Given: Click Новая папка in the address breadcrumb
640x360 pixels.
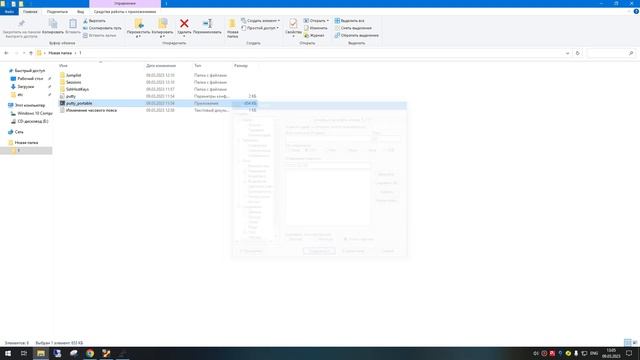Looking at the screenshot, I should [60, 53].
